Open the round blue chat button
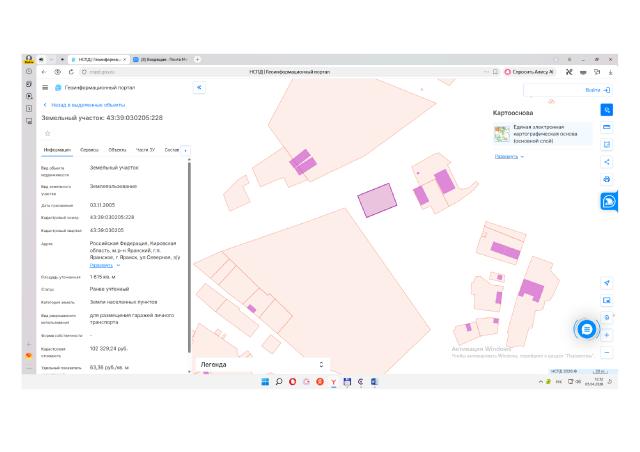 pyautogui.click(x=587, y=328)
